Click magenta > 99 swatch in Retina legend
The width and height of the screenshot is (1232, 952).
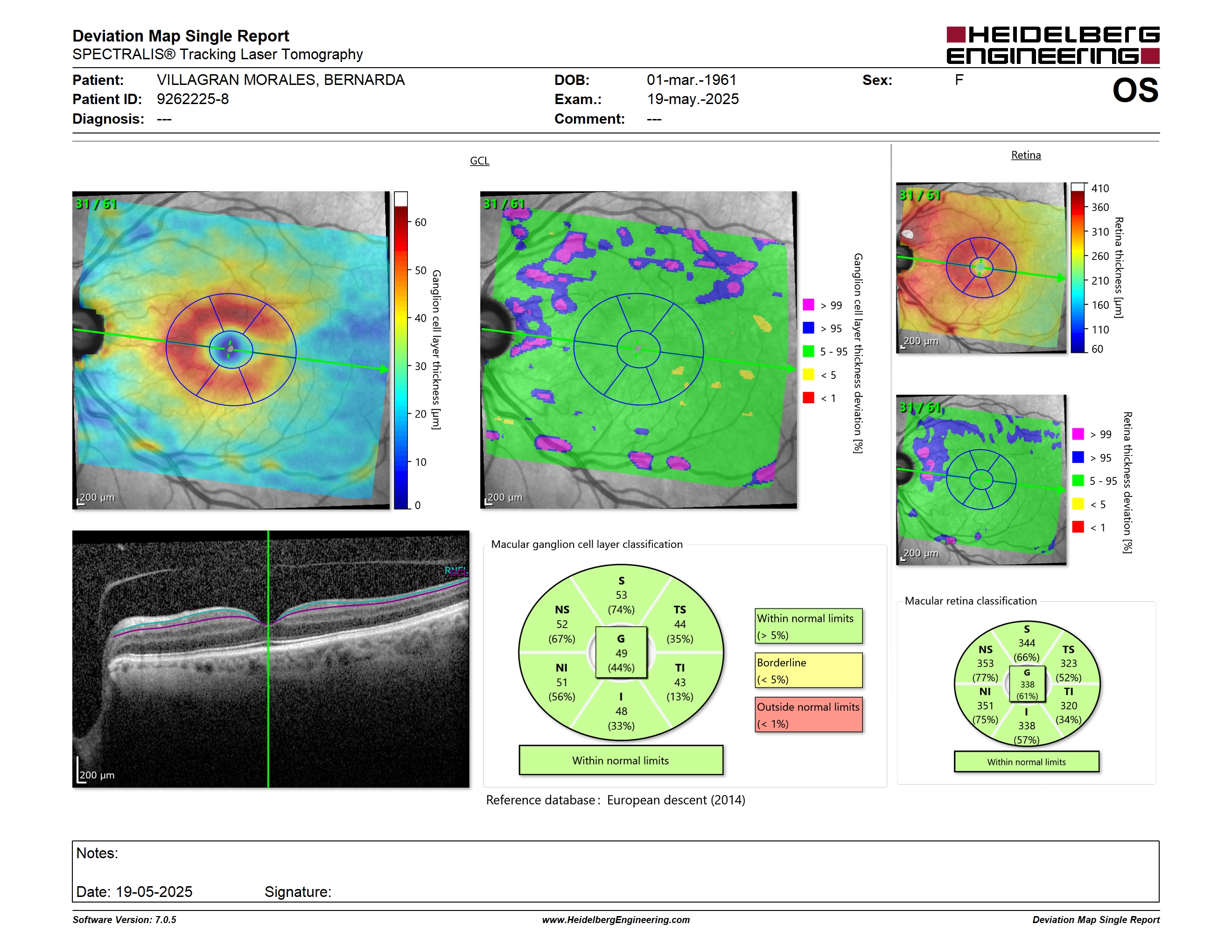[x=1078, y=434]
